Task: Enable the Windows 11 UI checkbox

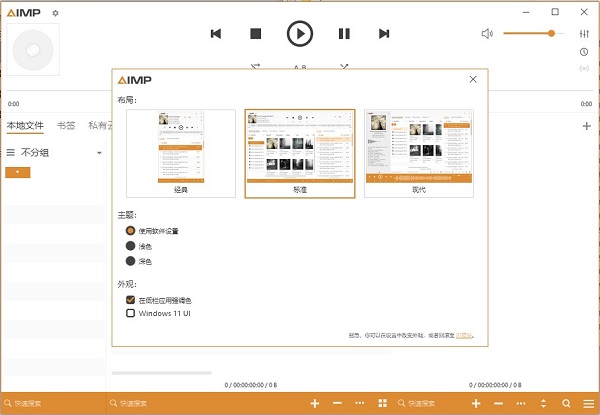Action: [x=130, y=313]
